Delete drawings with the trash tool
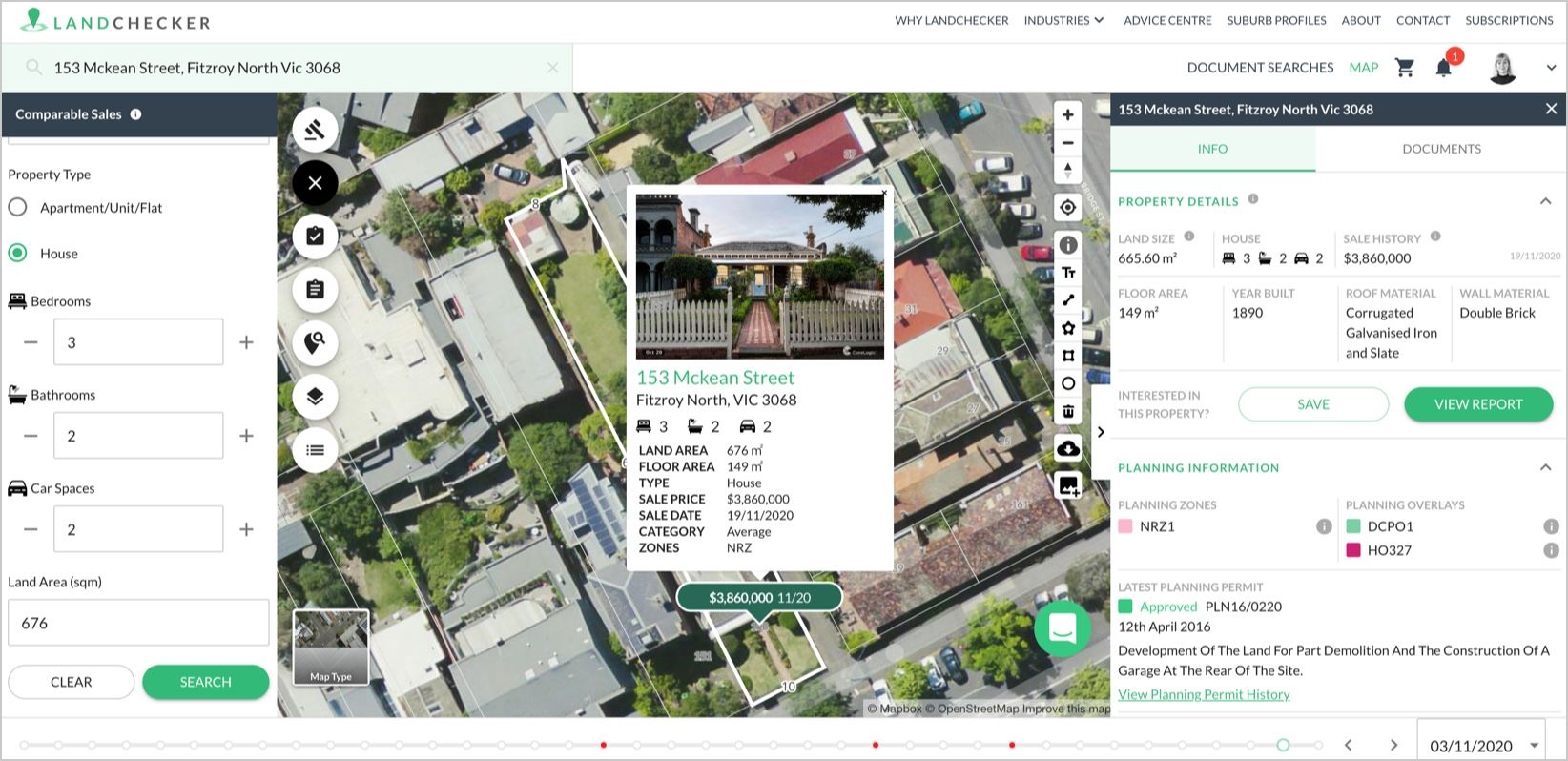The width and height of the screenshot is (1568, 761). point(1068,411)
